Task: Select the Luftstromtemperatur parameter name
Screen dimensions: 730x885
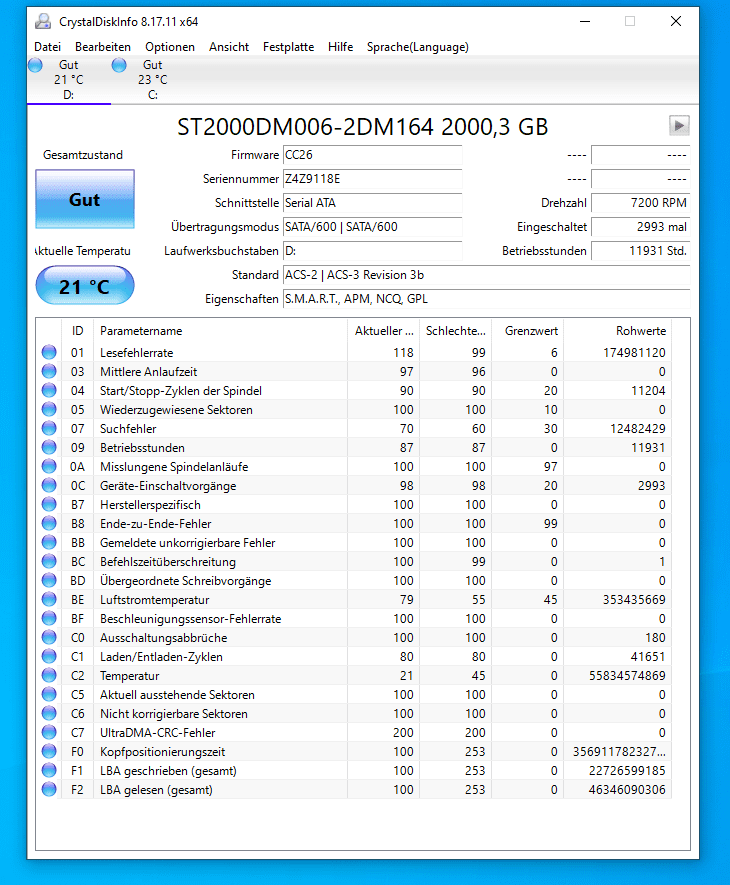Action: (x=155, y=600)
